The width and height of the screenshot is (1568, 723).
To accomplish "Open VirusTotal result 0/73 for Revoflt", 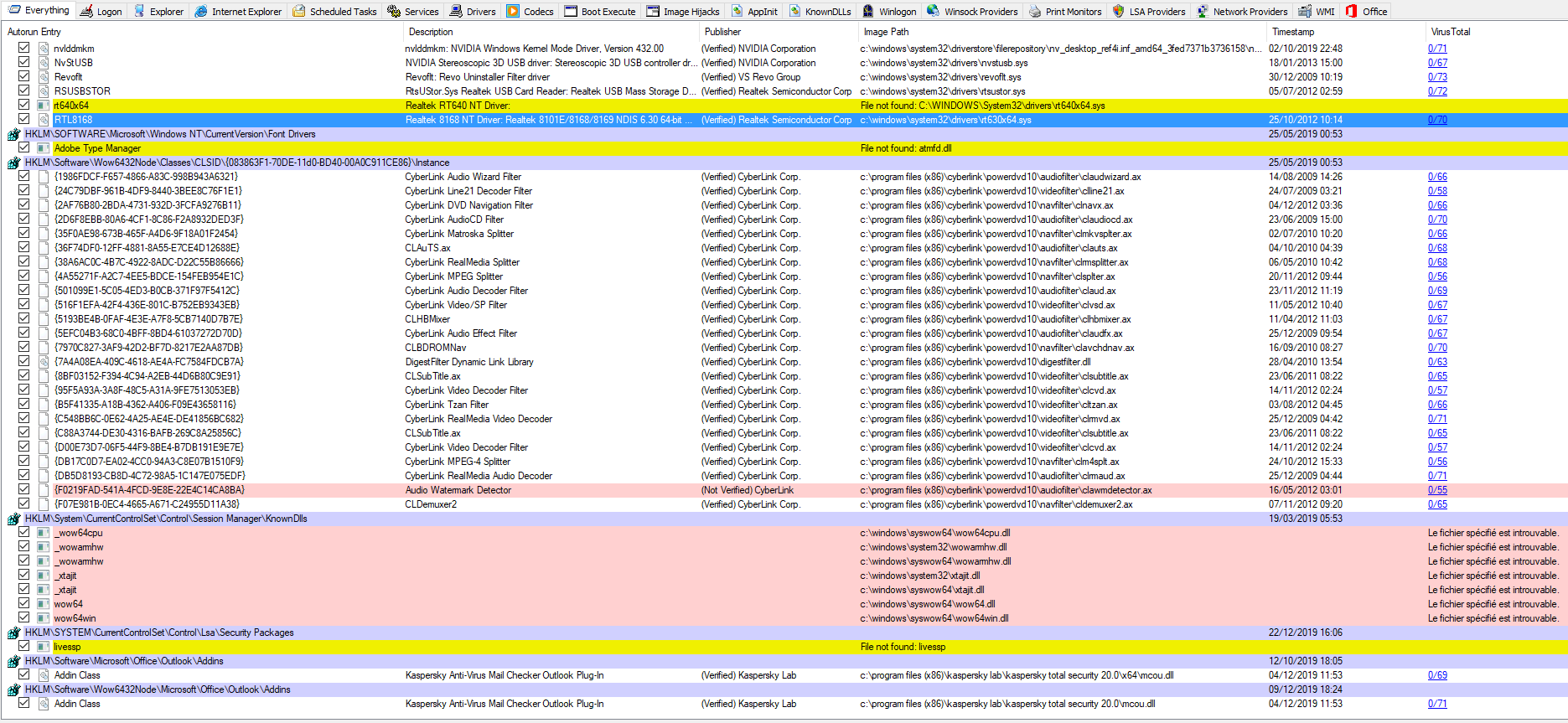I will [1437, 77].
